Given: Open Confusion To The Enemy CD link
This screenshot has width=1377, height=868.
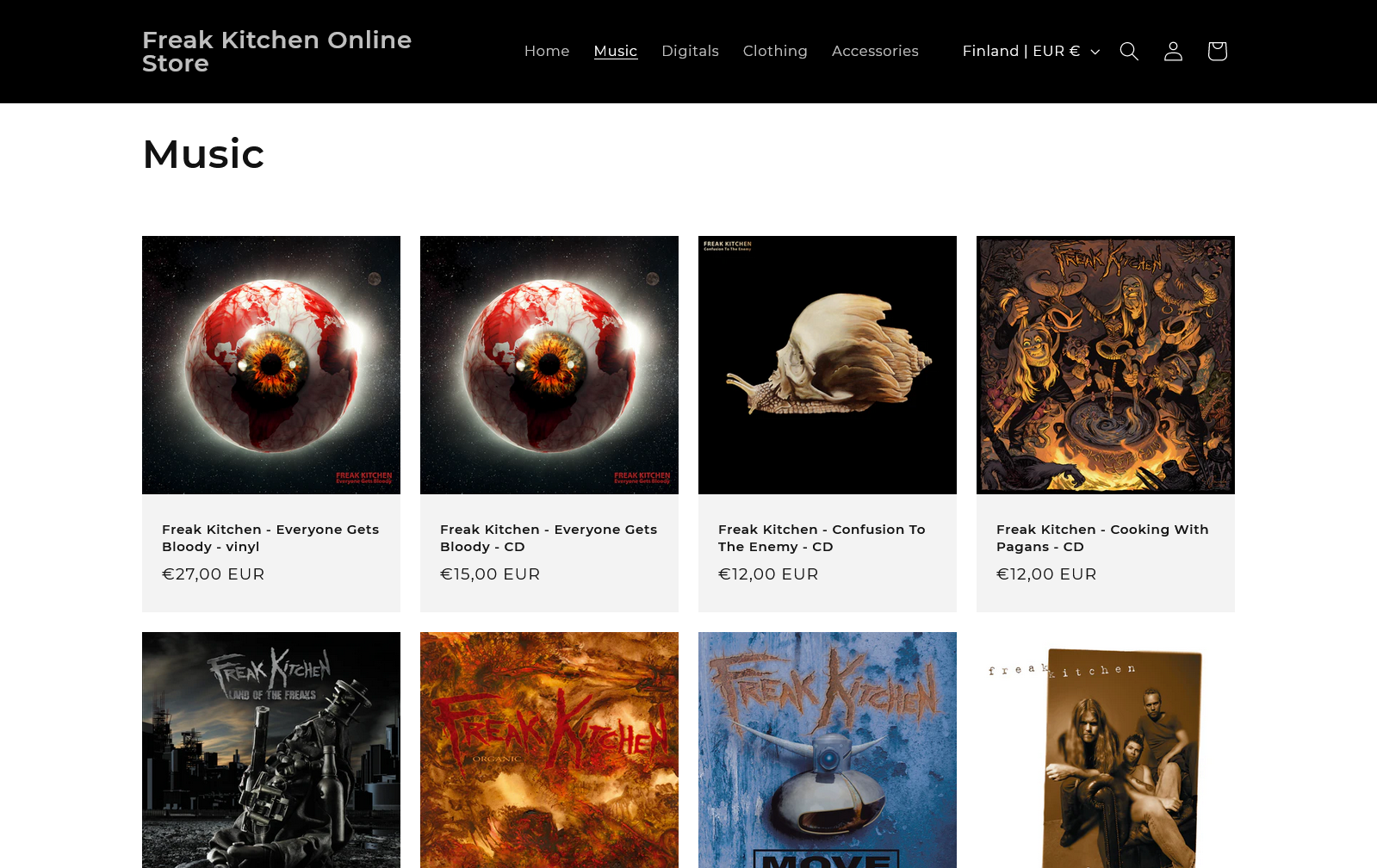Looking at the screenshot, I should coord(822,538).
